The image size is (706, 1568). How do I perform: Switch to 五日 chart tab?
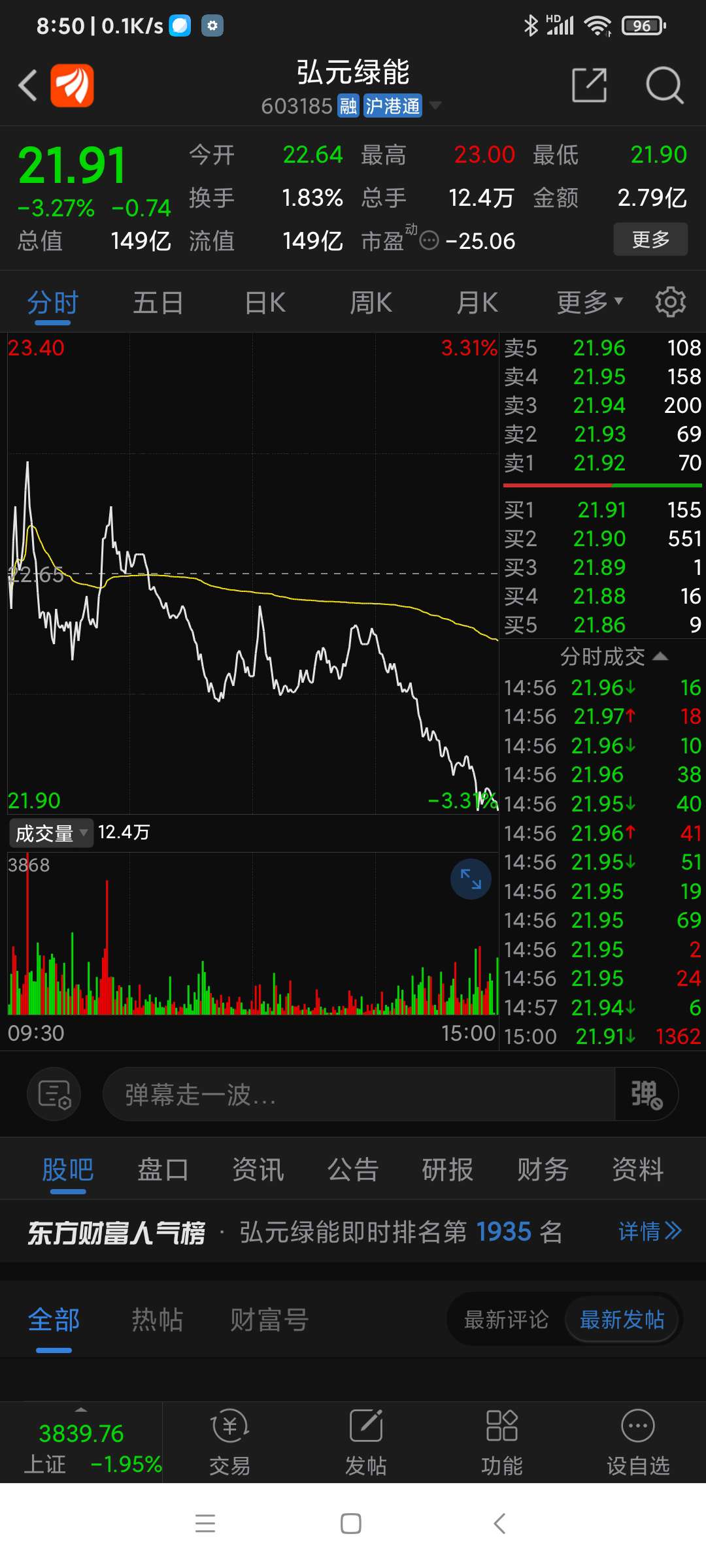158,302
